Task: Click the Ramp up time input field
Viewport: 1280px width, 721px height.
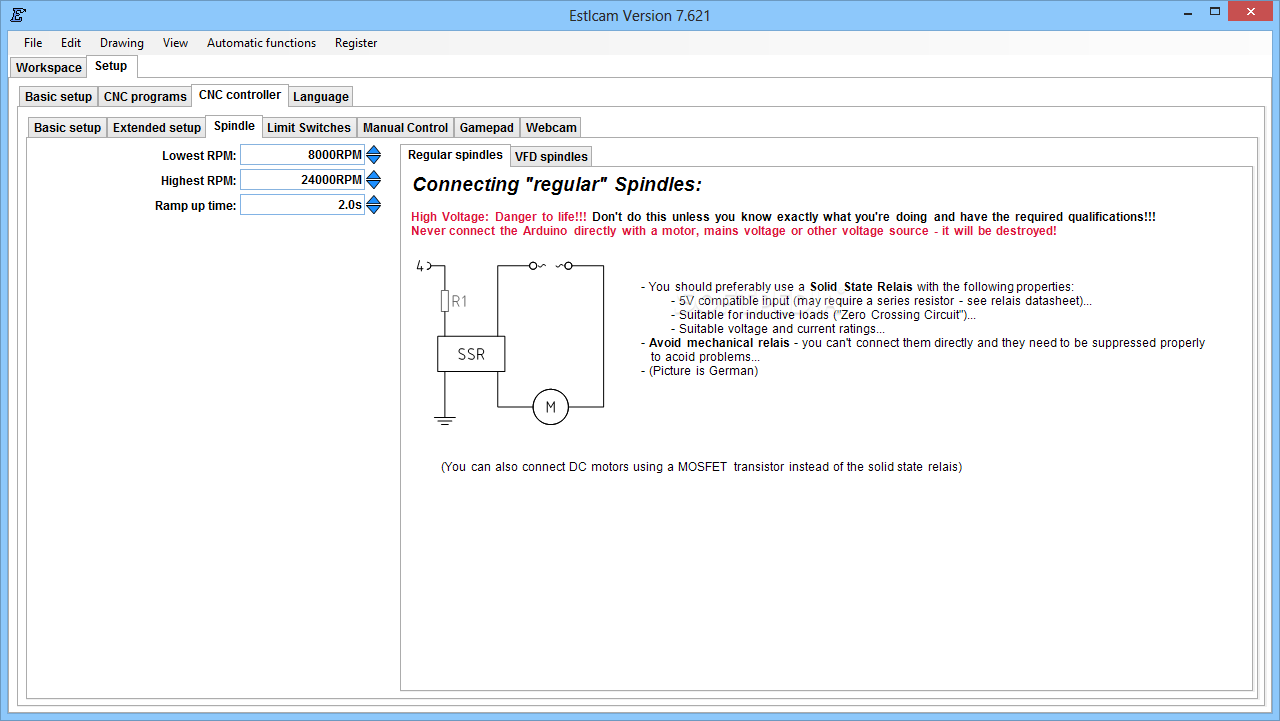Action: (302, 205)
